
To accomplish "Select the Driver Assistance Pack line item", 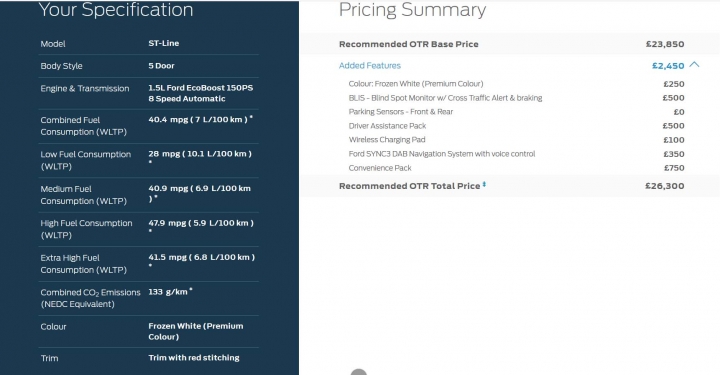I will tap(516, 126).
